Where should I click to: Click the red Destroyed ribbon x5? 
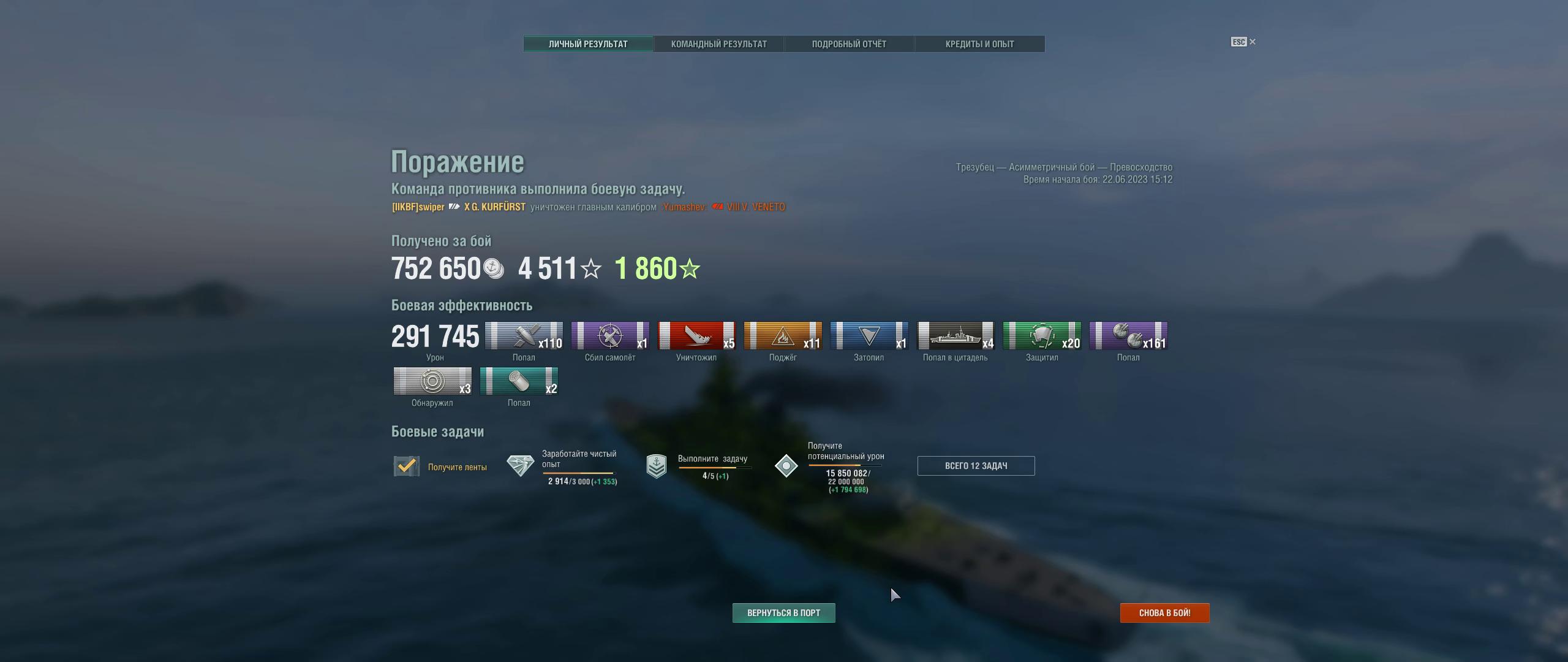pos(696,336)
